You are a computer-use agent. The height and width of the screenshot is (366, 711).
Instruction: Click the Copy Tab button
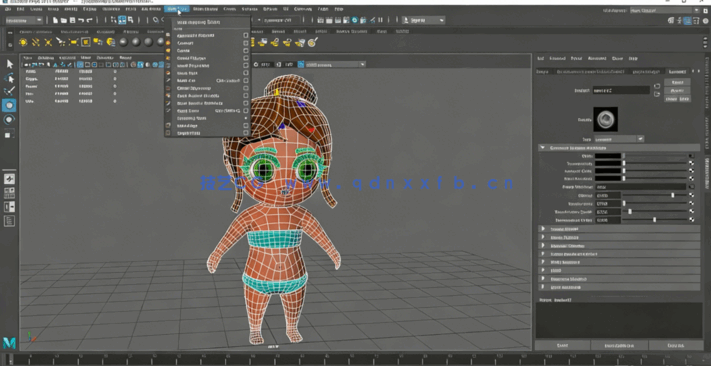tap(676, 346)
